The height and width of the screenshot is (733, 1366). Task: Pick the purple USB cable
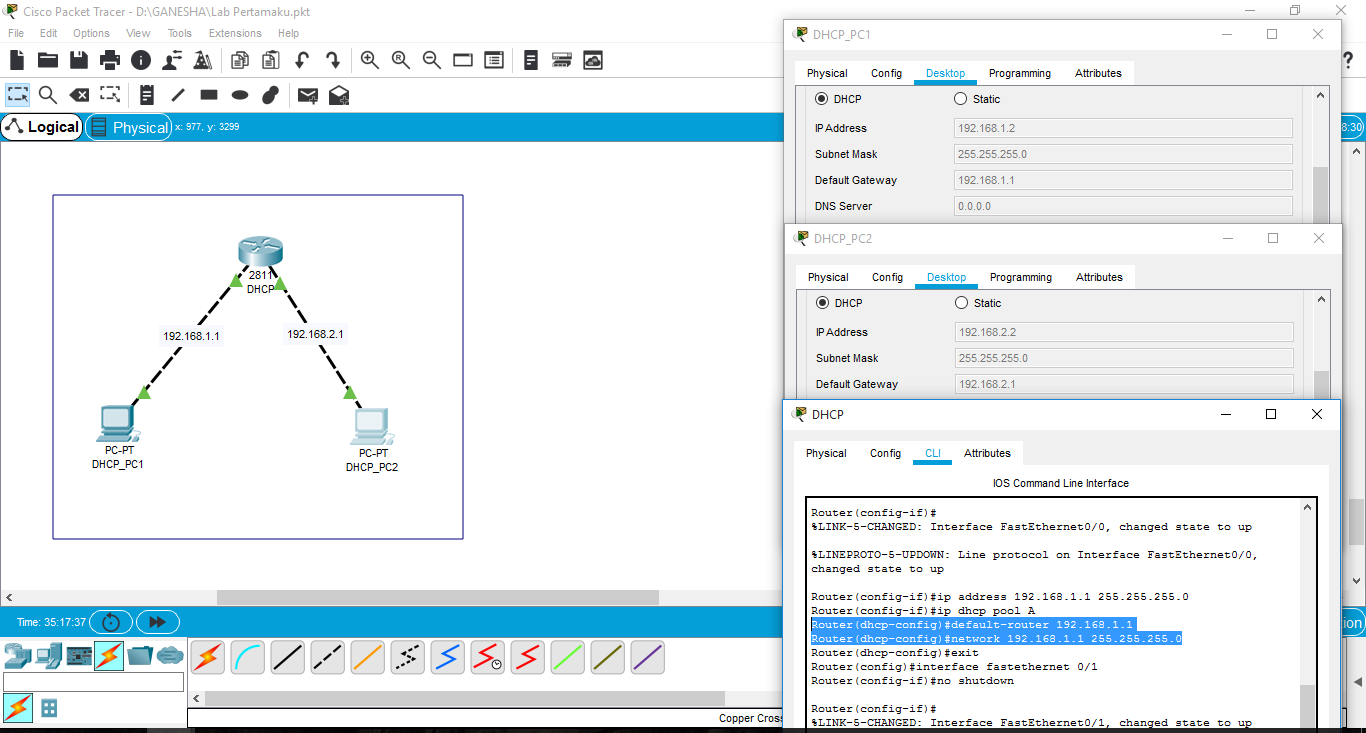(x=648, y=658)
